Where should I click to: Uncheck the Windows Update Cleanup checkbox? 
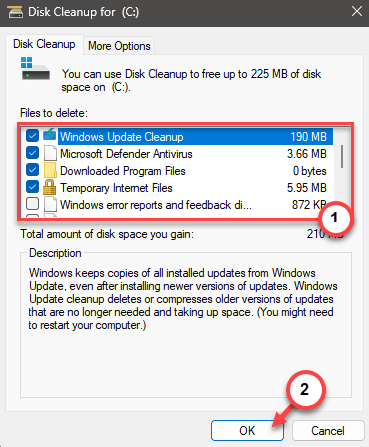point(32,136)
